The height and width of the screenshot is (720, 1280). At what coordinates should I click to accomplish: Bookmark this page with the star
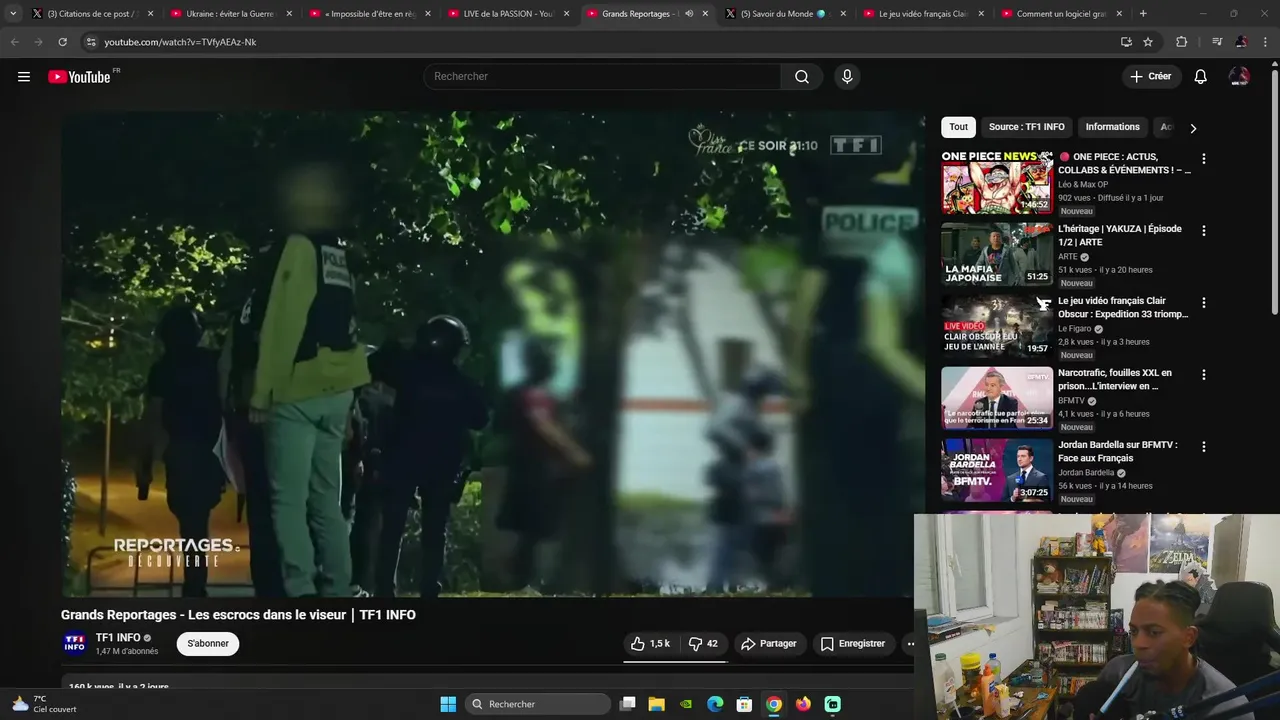point(1148,42)
